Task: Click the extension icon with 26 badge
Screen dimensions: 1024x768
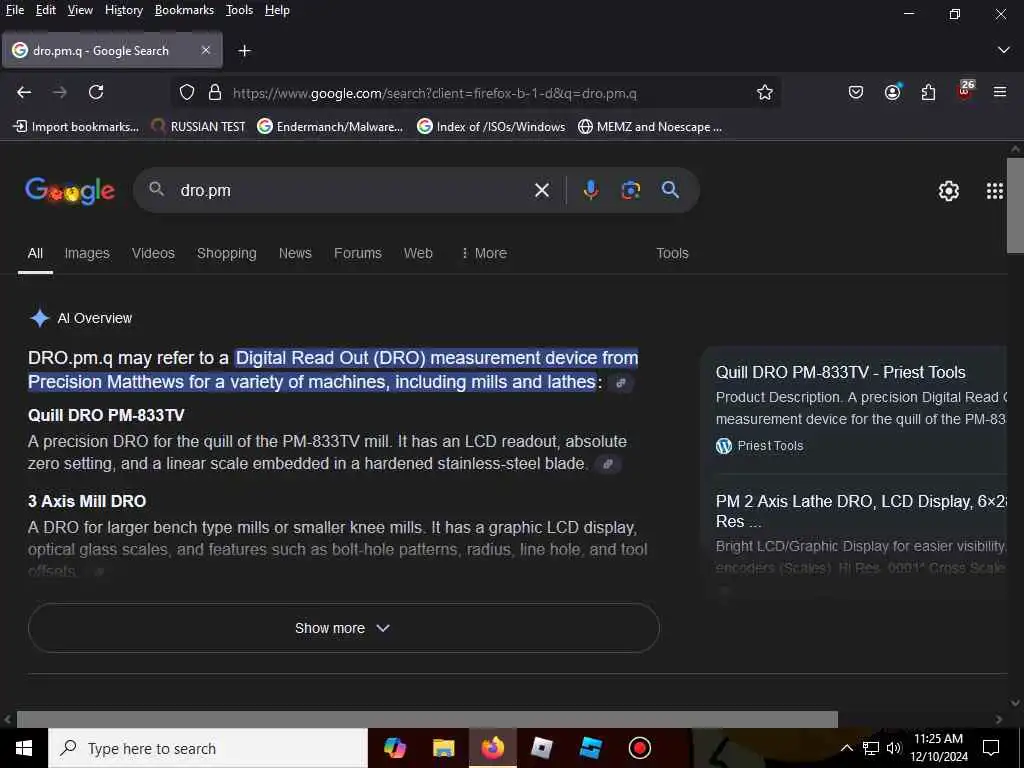Action: point(965,91)
